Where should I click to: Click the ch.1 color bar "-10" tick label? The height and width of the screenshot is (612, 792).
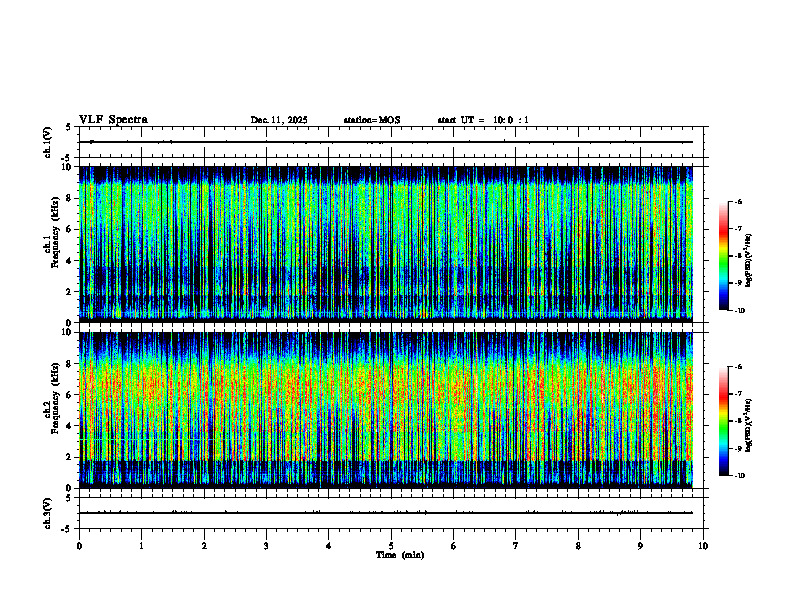click(739, 310)
